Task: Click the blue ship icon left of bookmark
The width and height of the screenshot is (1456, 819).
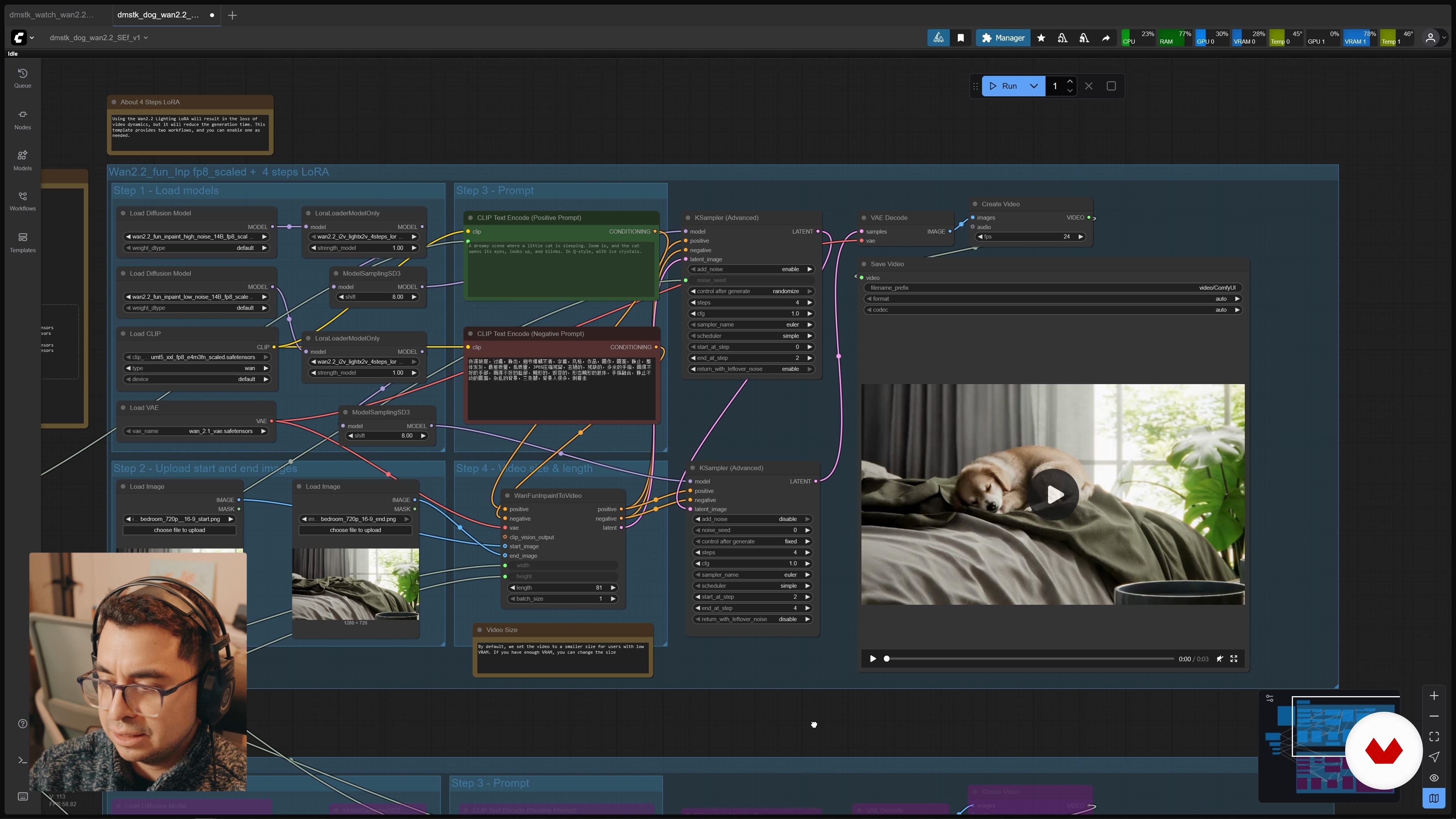Action: [x=938, y=38]
